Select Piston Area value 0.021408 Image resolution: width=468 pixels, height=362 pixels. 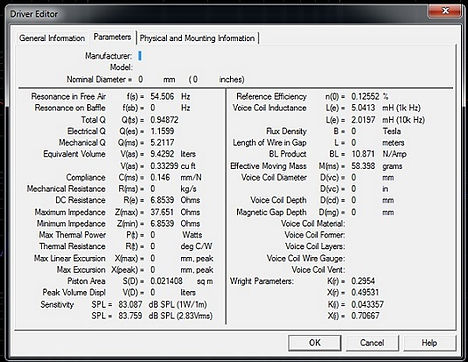(166, 281)
